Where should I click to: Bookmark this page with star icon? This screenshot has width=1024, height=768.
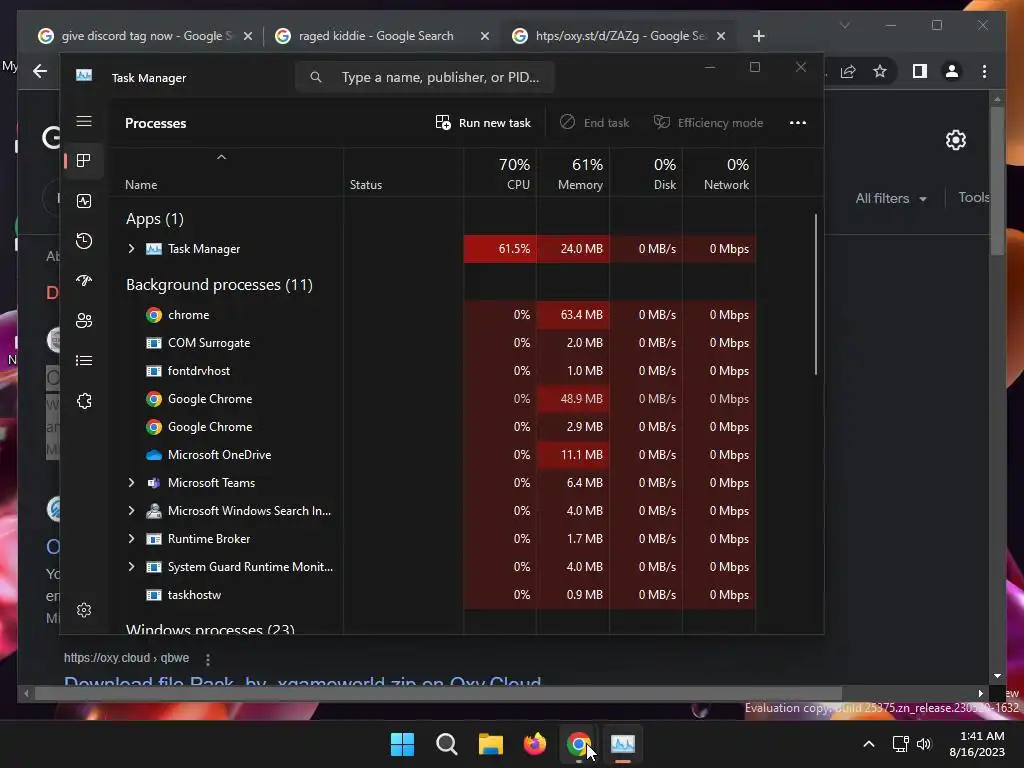(880, 71)
